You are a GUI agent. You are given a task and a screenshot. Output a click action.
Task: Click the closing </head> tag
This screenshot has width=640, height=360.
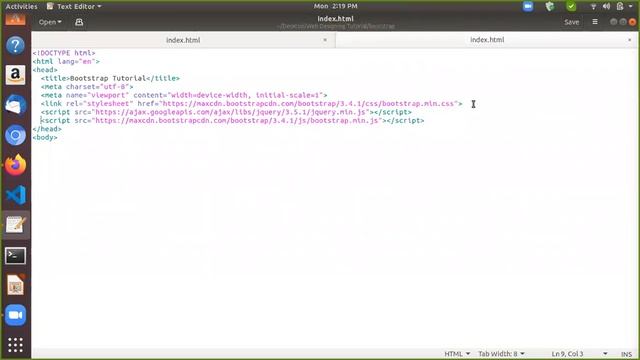pyautogui.click(x=47, y=129)
